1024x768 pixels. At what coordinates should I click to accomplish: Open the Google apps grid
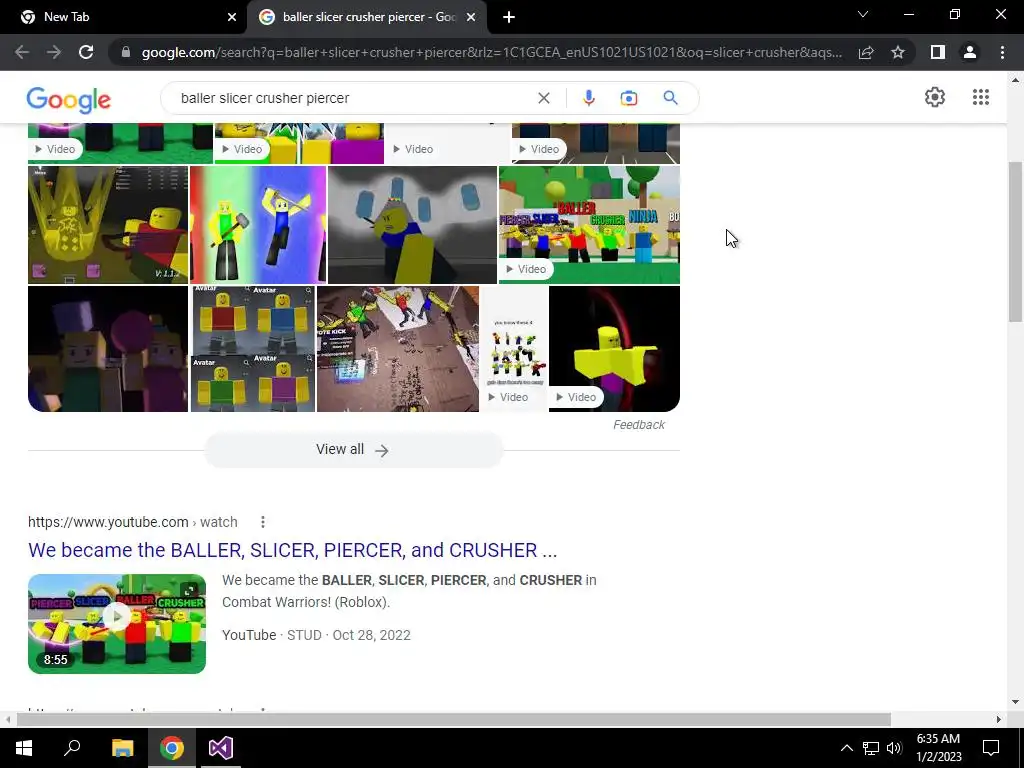coord(980,97)
